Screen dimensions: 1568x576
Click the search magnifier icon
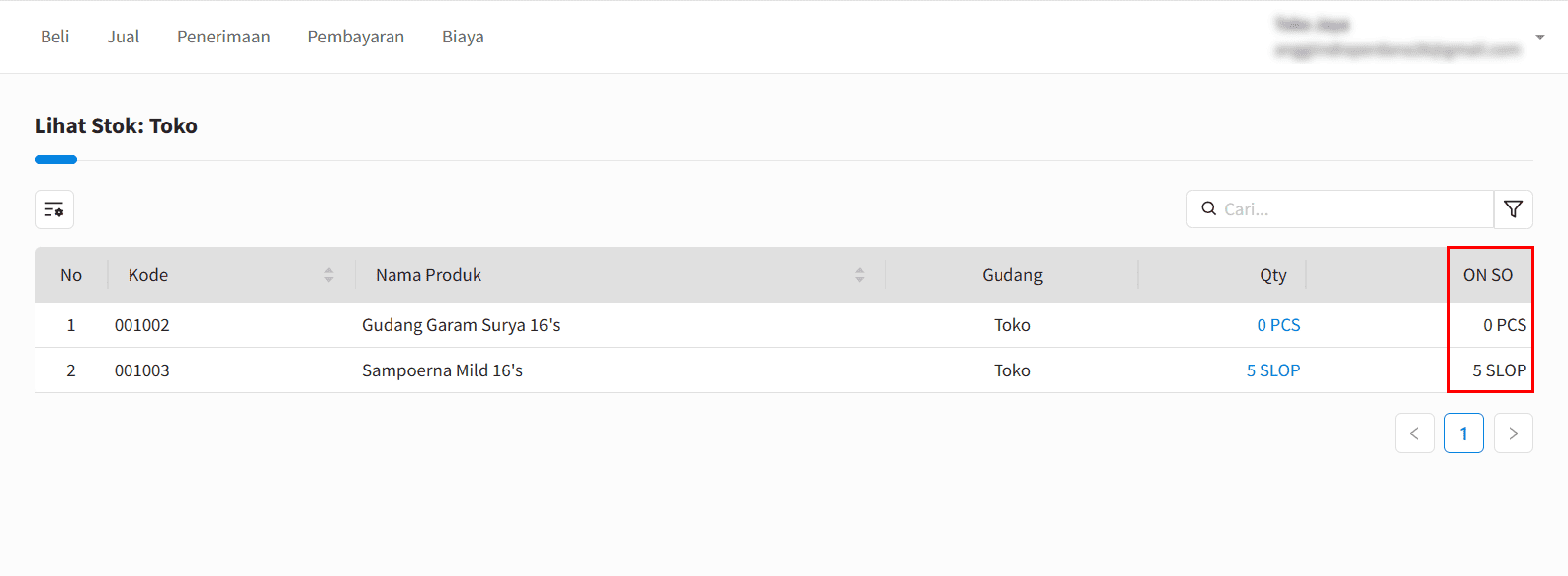click(x=1208, y=208)
